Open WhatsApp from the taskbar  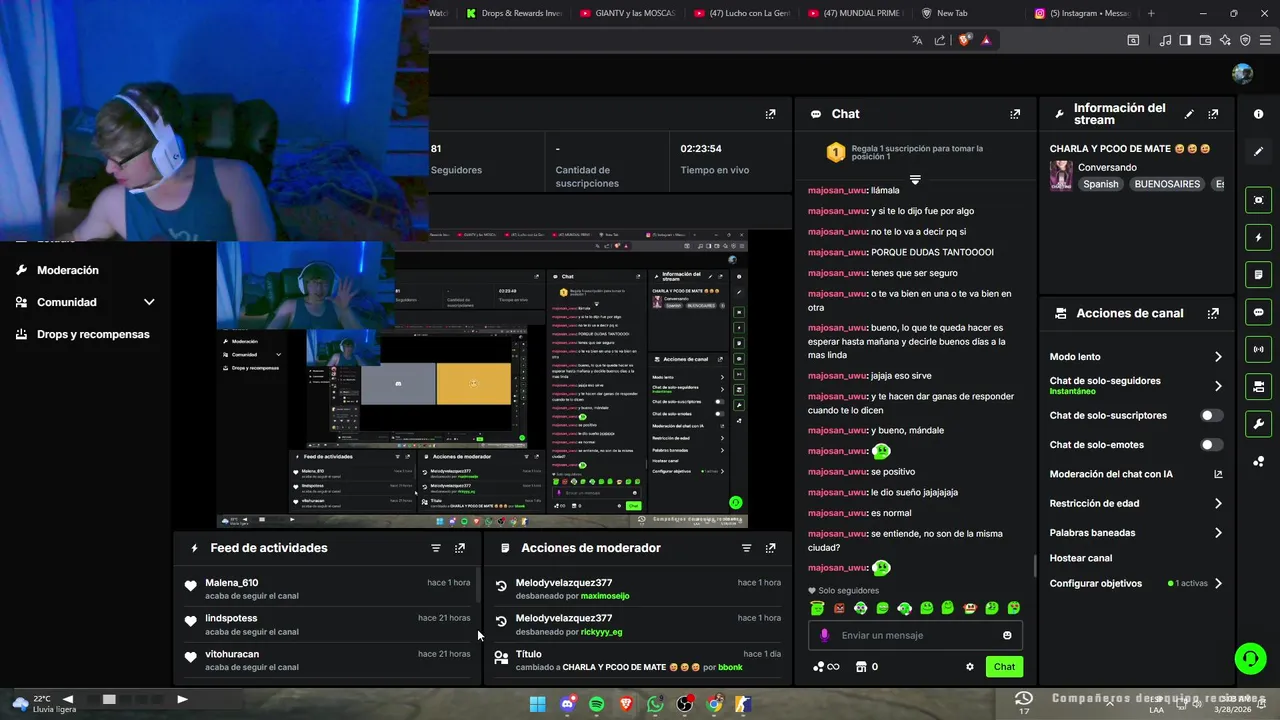(655, 704)
